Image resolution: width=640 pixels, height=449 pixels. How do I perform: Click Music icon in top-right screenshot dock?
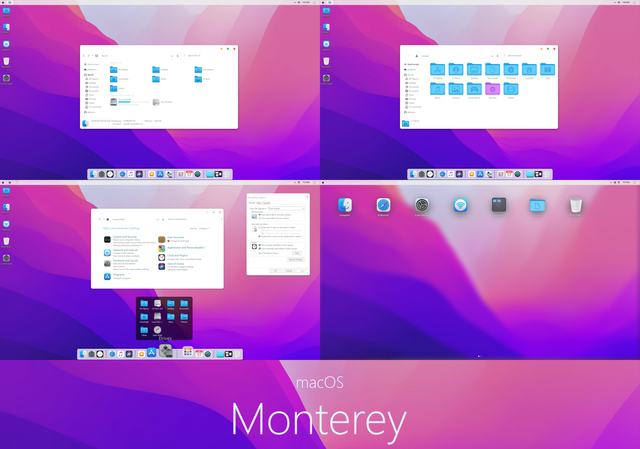pyautogui.click(x=451, y=174)
